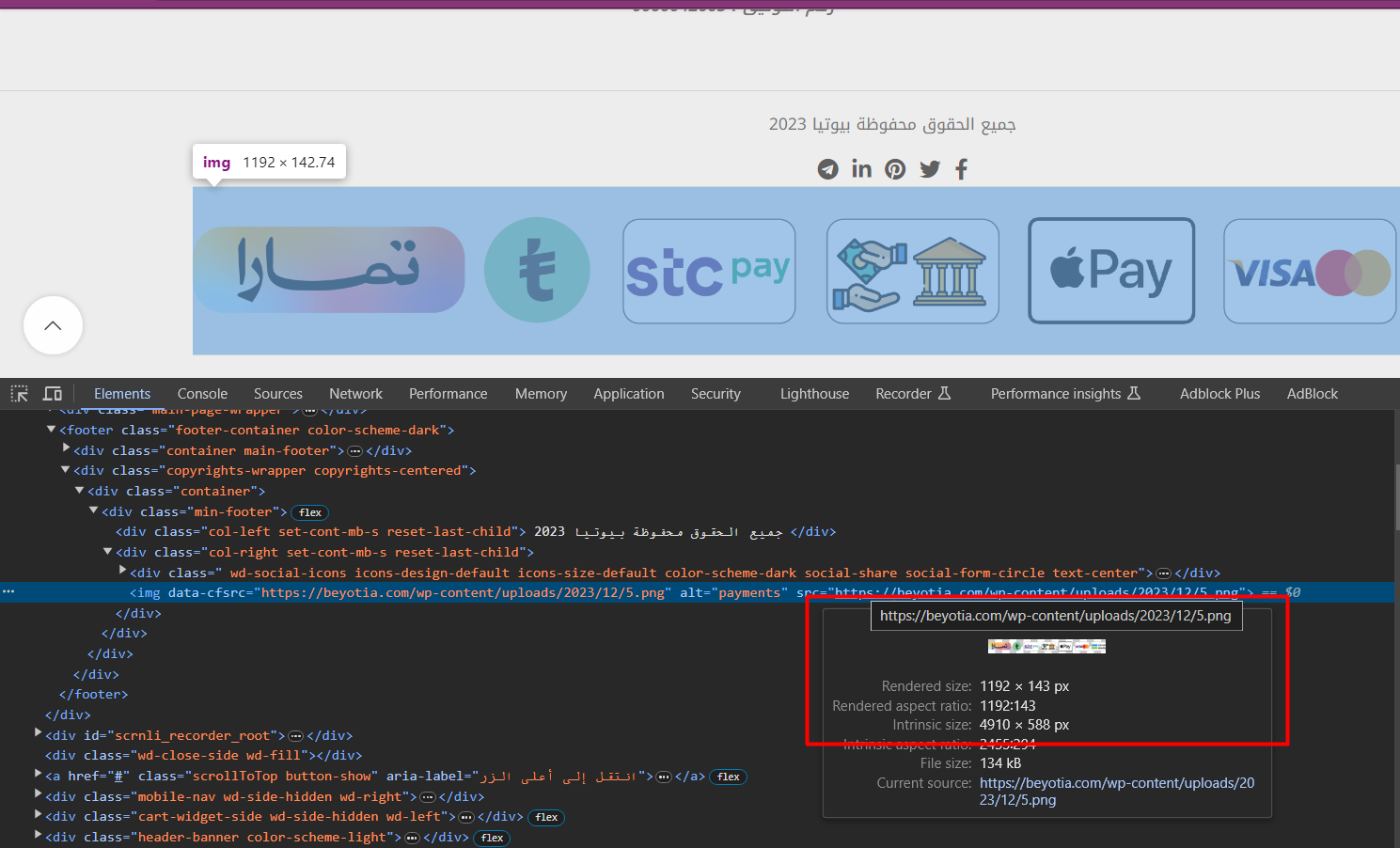Open the Recorder tab
The image size is (1400, 848).
(x=913, y=394)
